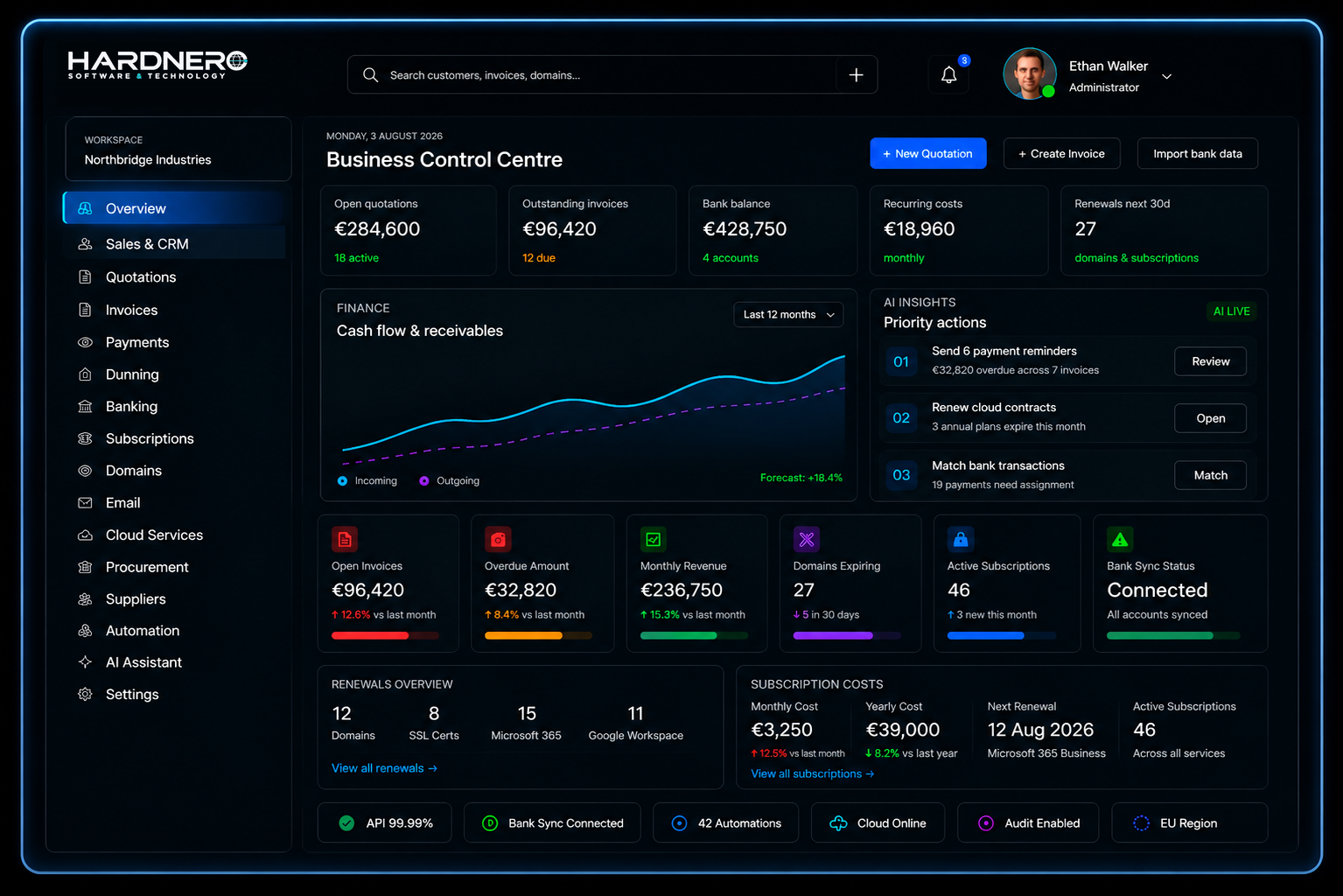This screenshot has width=1343, height=896.
Task: Click the '12 Aug 2026' next renewal date
Action: pyautogui.click(x=1040, y=730)
